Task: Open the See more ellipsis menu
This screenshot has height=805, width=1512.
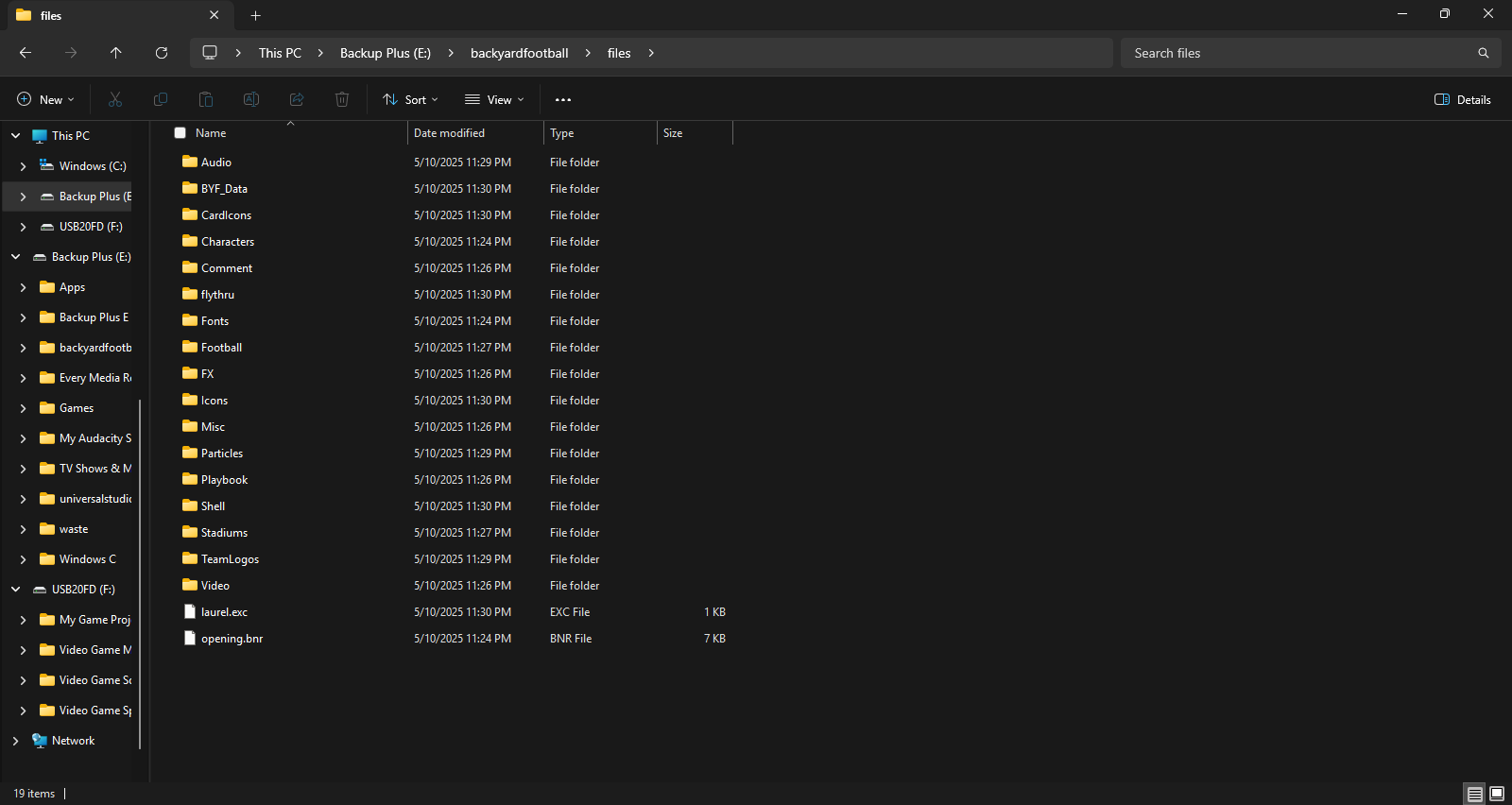Action: 563,99
